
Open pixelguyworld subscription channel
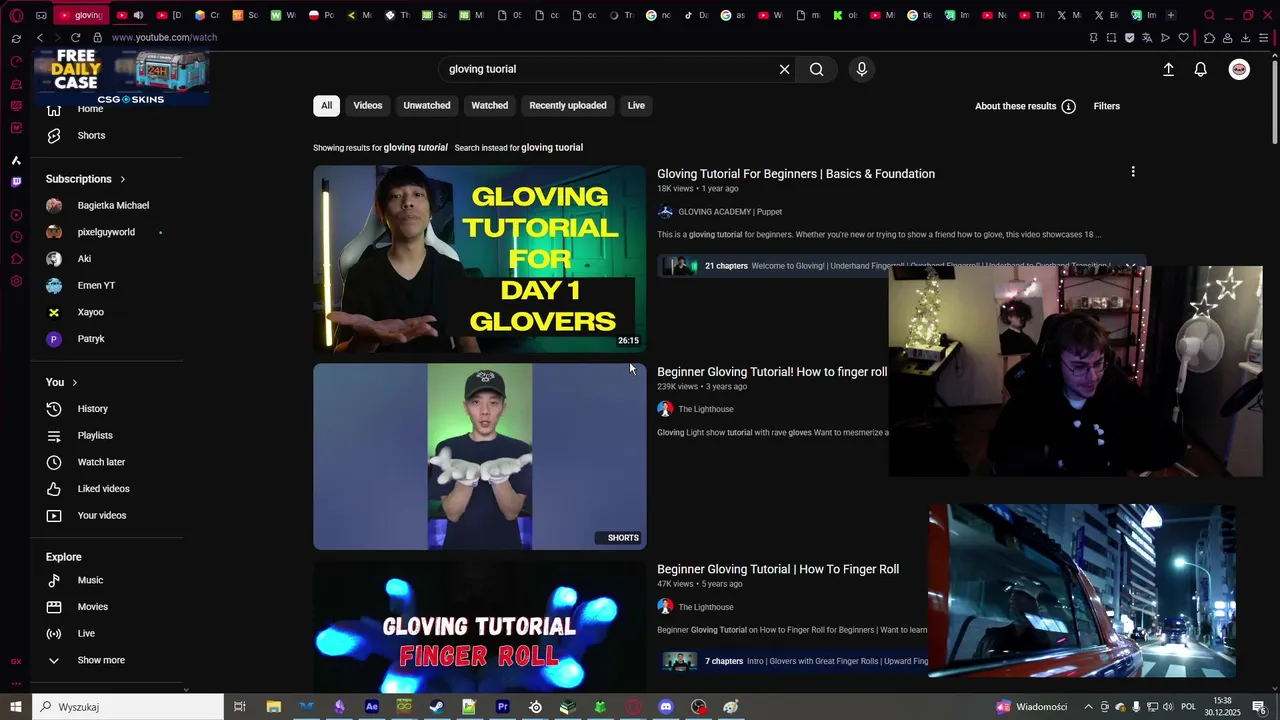106,232
